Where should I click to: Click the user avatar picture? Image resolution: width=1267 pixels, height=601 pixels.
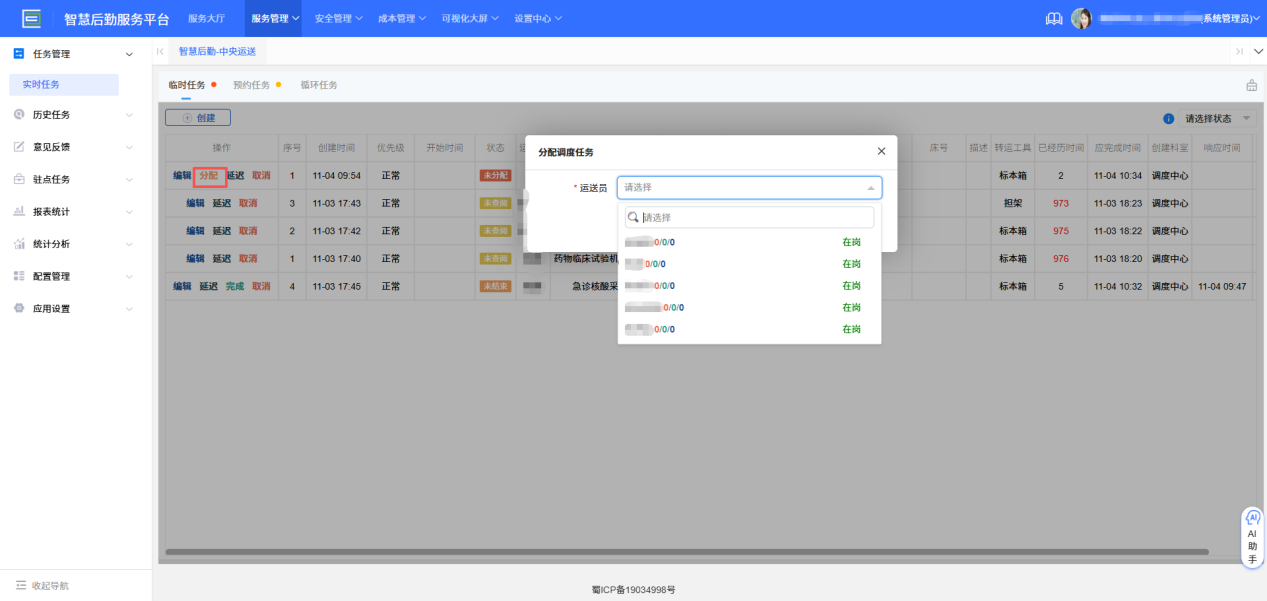[1081, 19]
